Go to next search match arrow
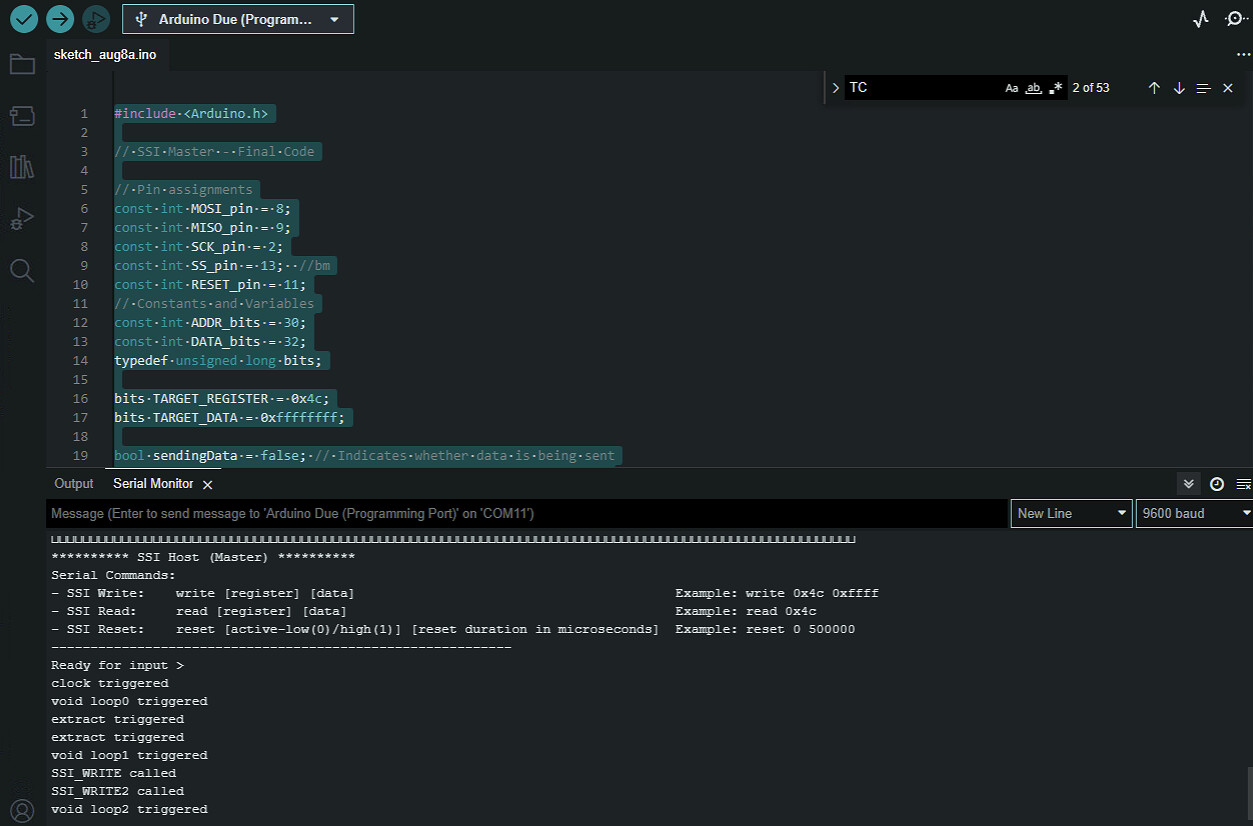1253x826 pixels. (1178, 88)
